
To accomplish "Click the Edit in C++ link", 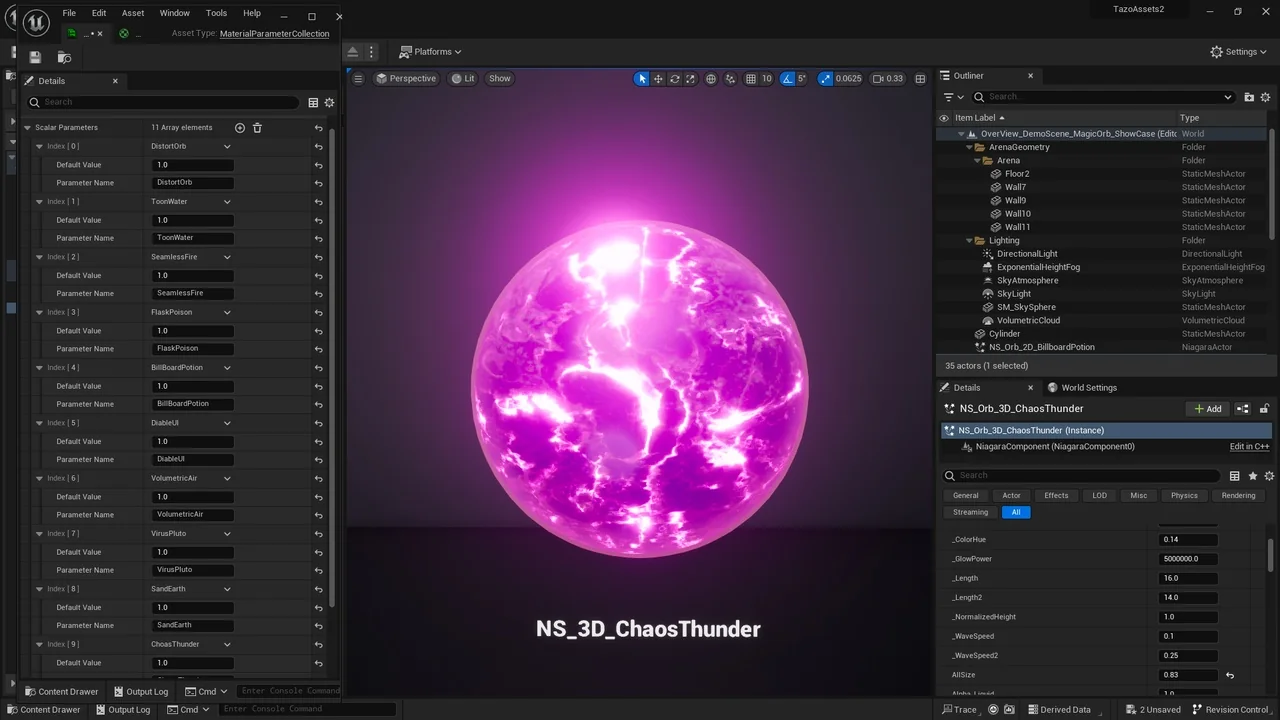I will 1248,446.
